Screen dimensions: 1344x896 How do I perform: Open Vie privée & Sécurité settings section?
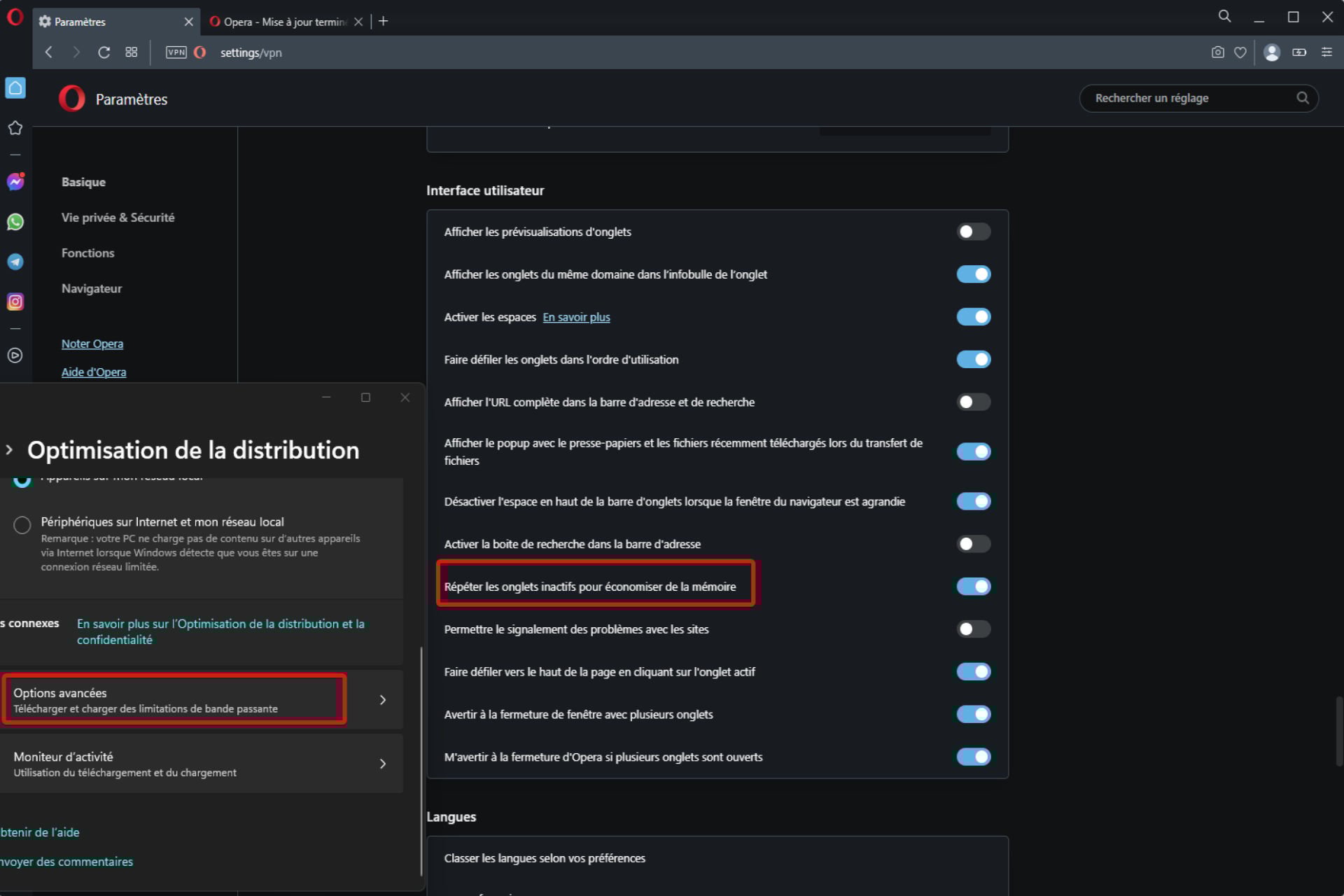(x=118, y=218)
